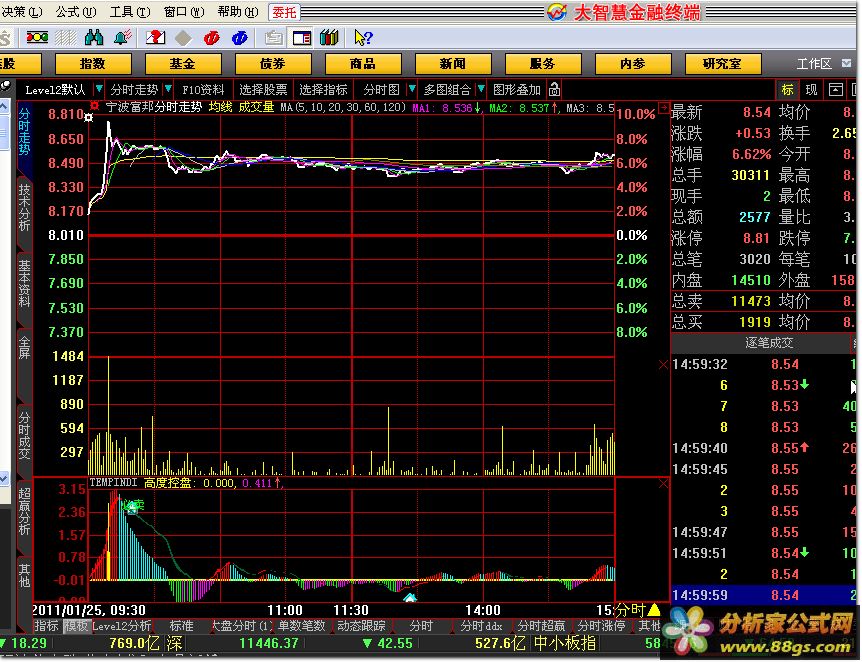Switch to the 单数笔数 bottom tab
The height and width of the screenshot is (662, 862).
(x=302, y=626)
